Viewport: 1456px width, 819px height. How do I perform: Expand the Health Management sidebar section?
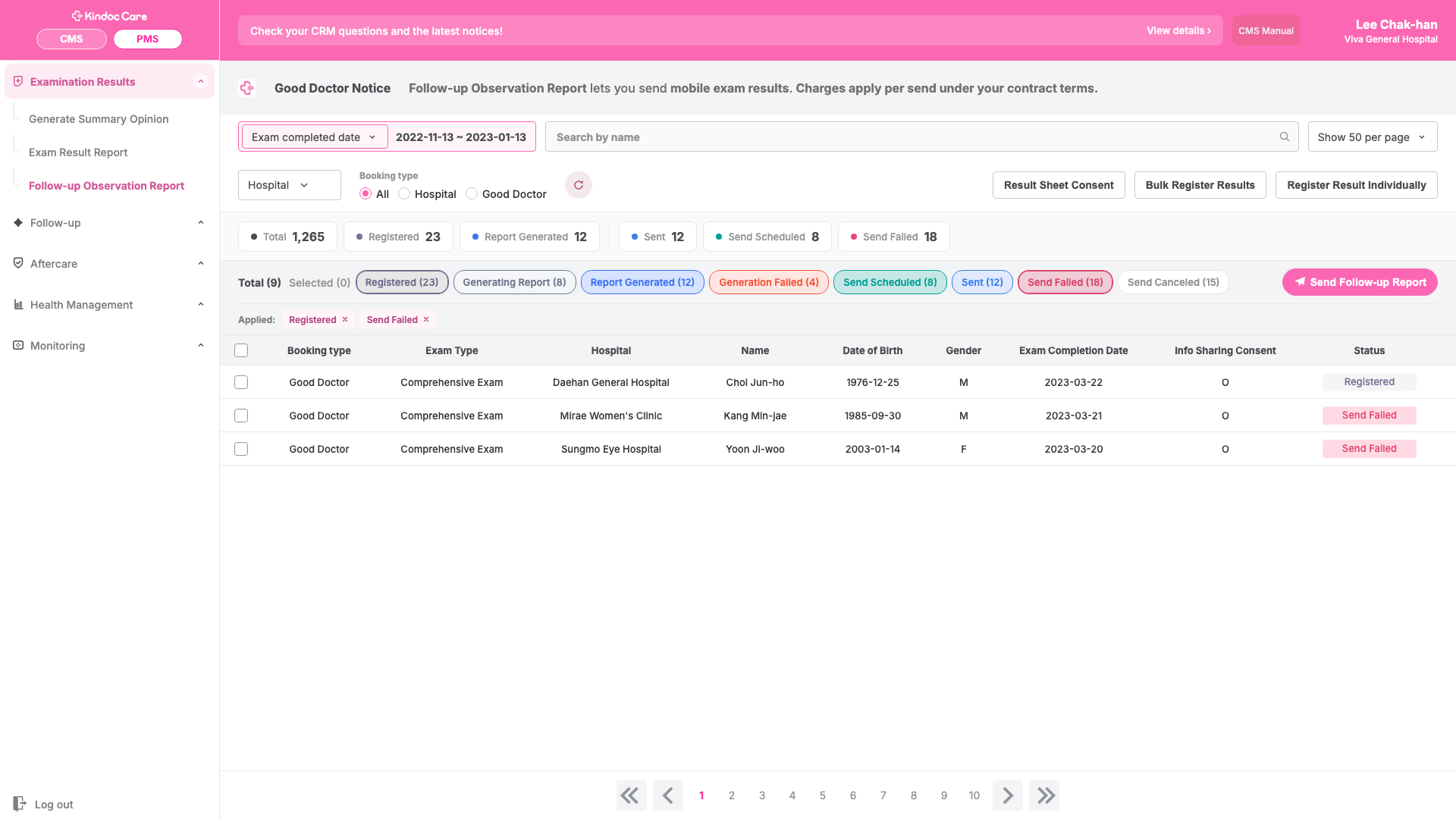pyautogui.click(x=201, y=304)
